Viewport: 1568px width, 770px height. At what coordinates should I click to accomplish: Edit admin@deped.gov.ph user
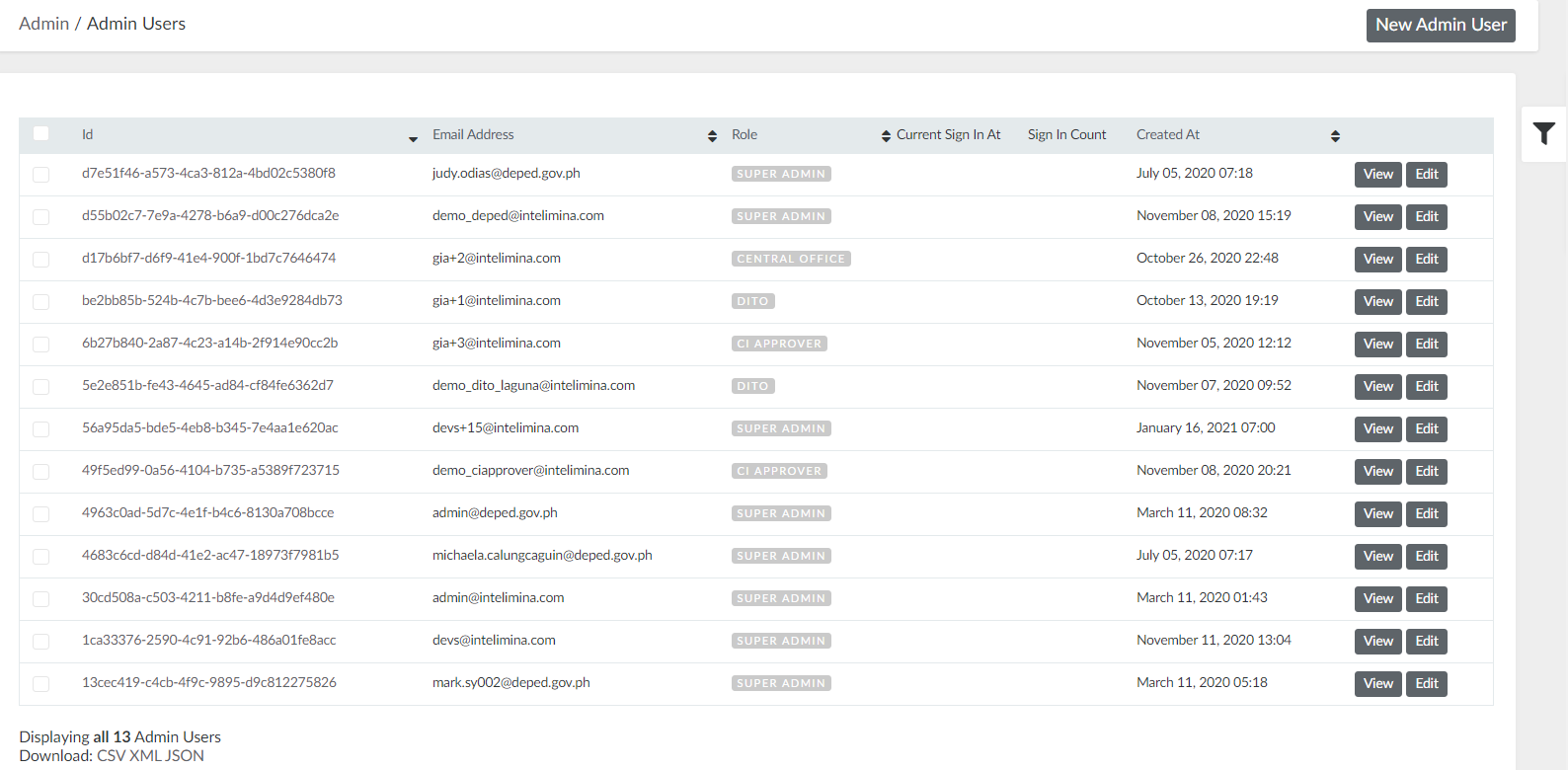pyautogui.click(x=1427, y=514)
